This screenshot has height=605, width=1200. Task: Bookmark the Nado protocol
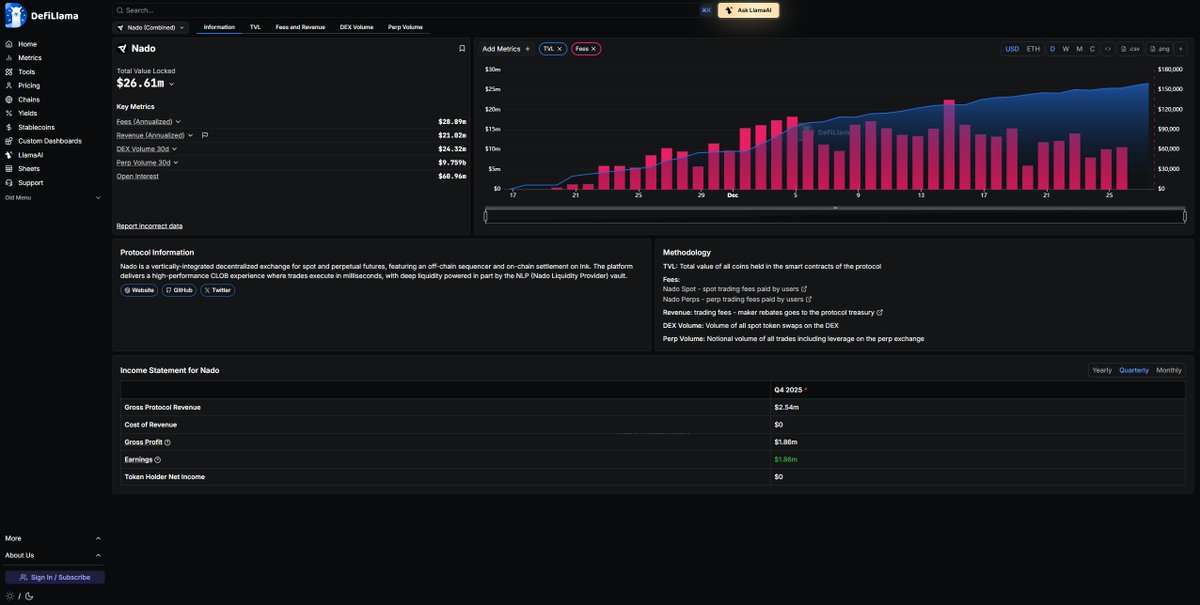(x=462, y=48)
